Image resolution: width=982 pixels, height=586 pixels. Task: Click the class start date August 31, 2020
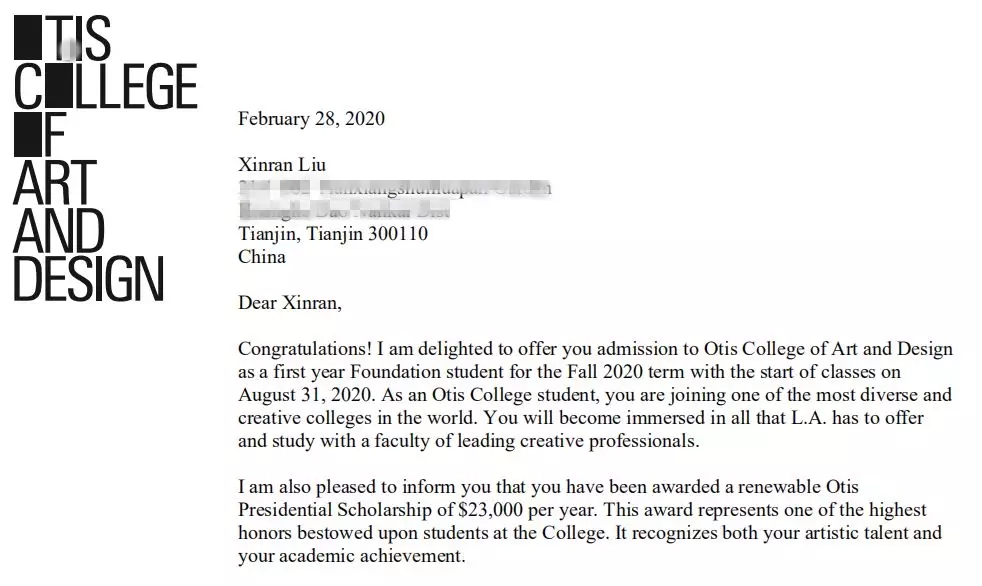point(299,395)
